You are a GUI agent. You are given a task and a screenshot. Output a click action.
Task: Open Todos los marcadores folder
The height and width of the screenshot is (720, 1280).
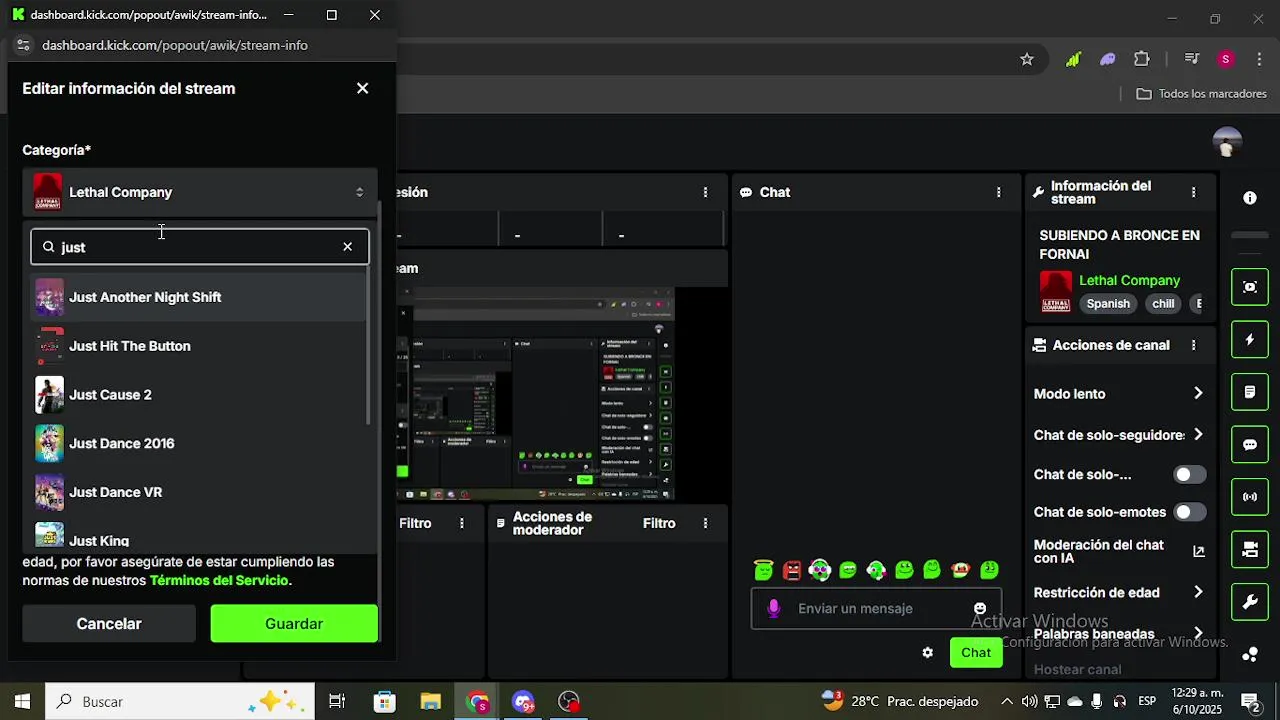click(x=1203, y=94)
